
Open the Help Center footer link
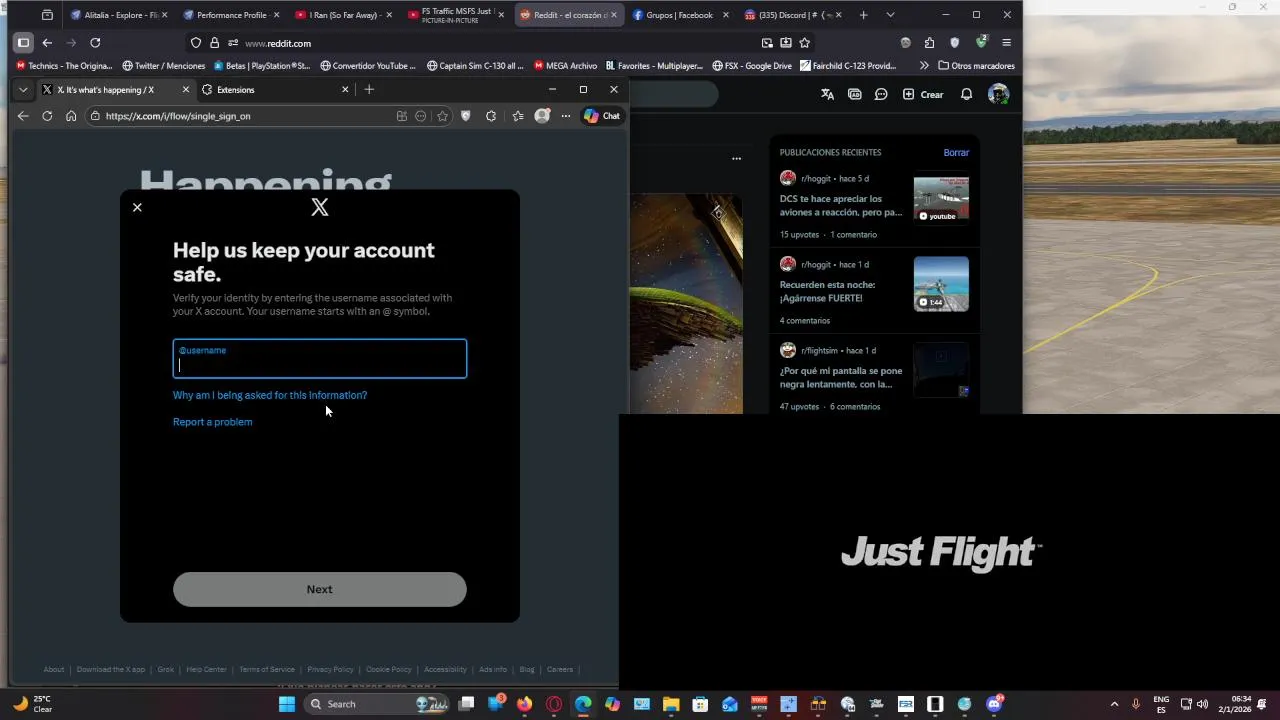coord(207,670)
